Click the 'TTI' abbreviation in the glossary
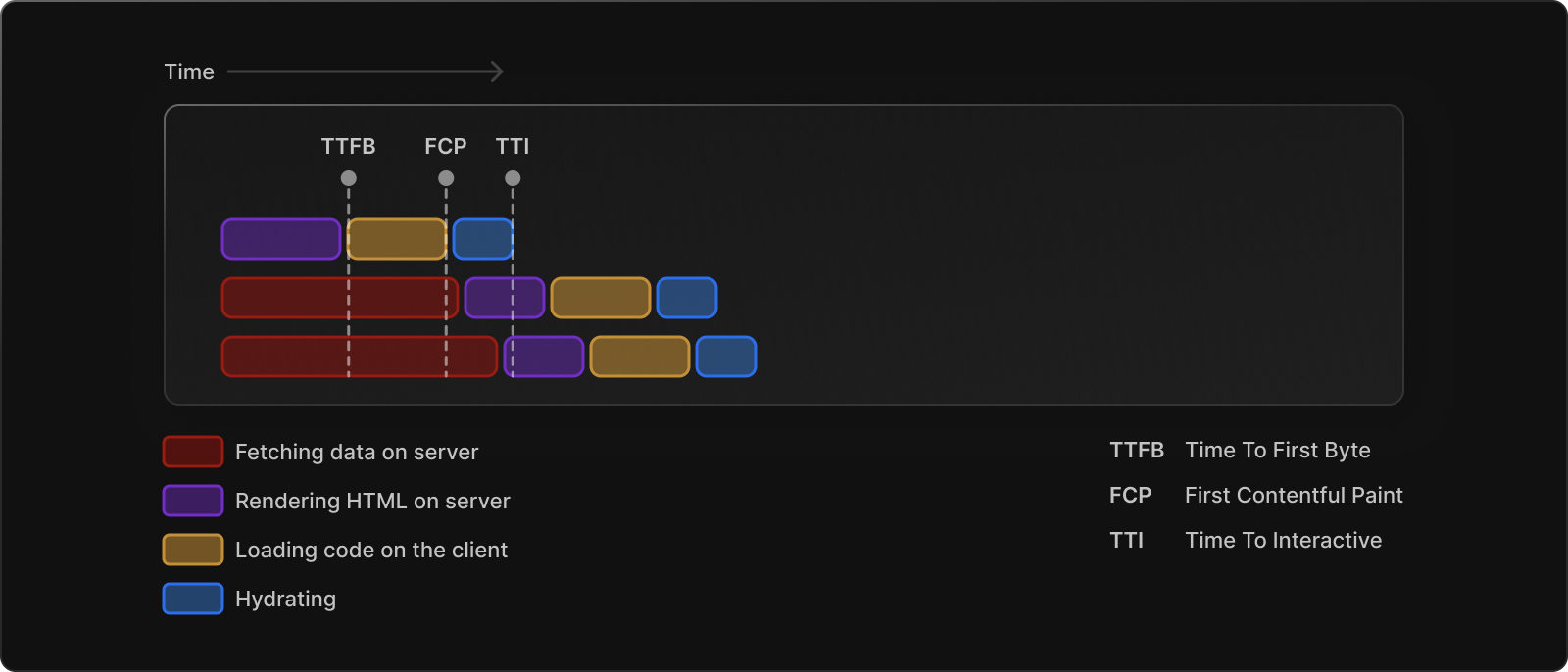The height and width of the screenshot is (672, 1568). click(1126, 540)
